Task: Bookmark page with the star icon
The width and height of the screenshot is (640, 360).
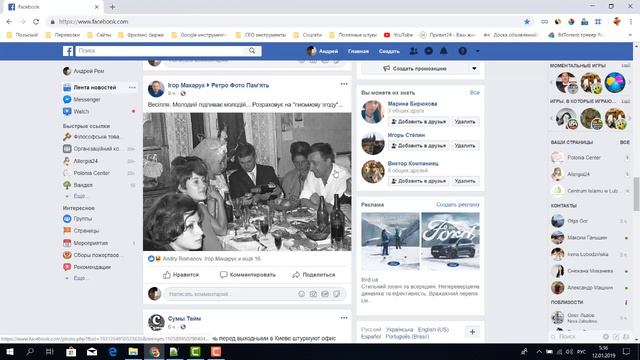Action: [x=527, y=22]
